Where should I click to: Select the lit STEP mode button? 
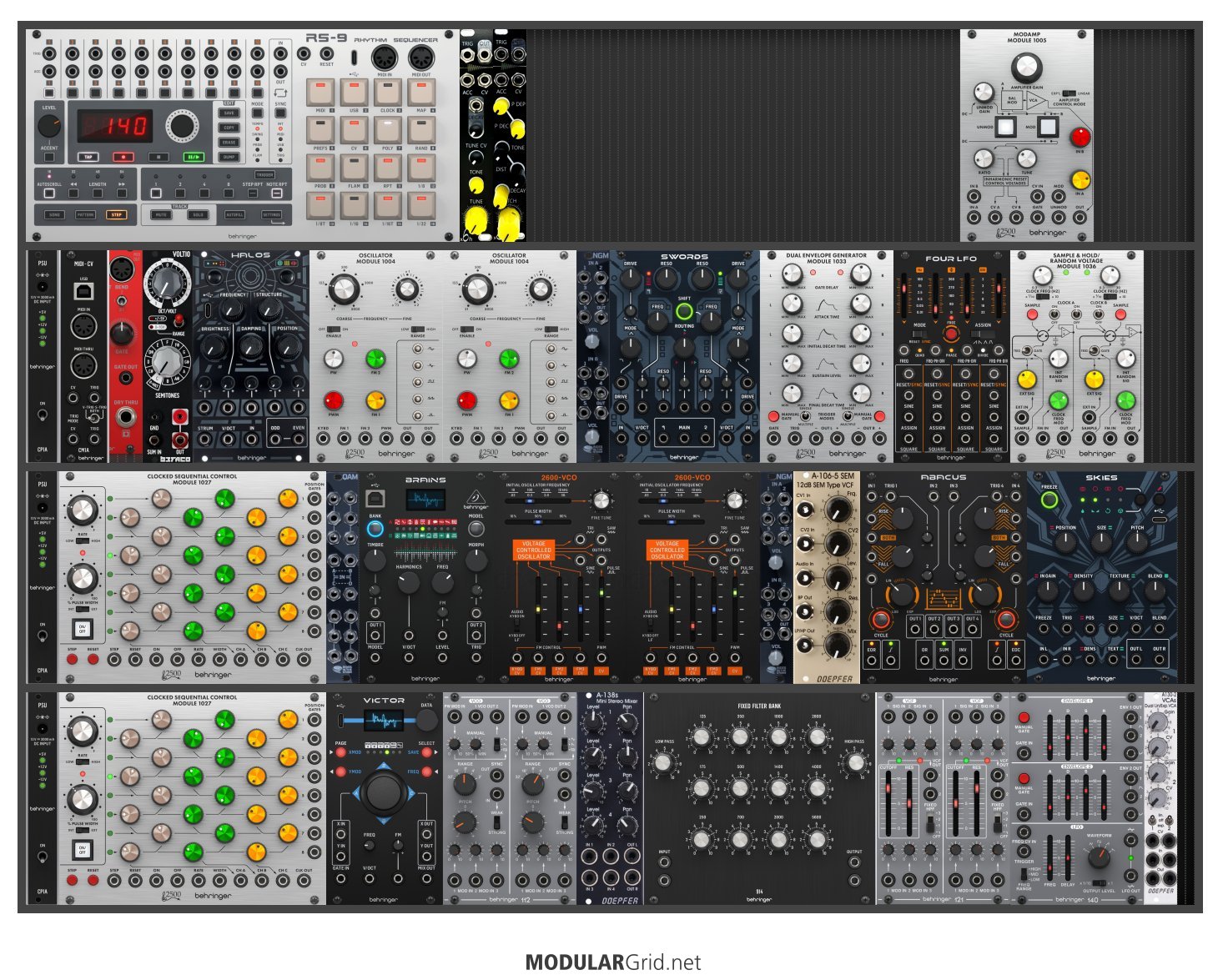tap(116, 215)
